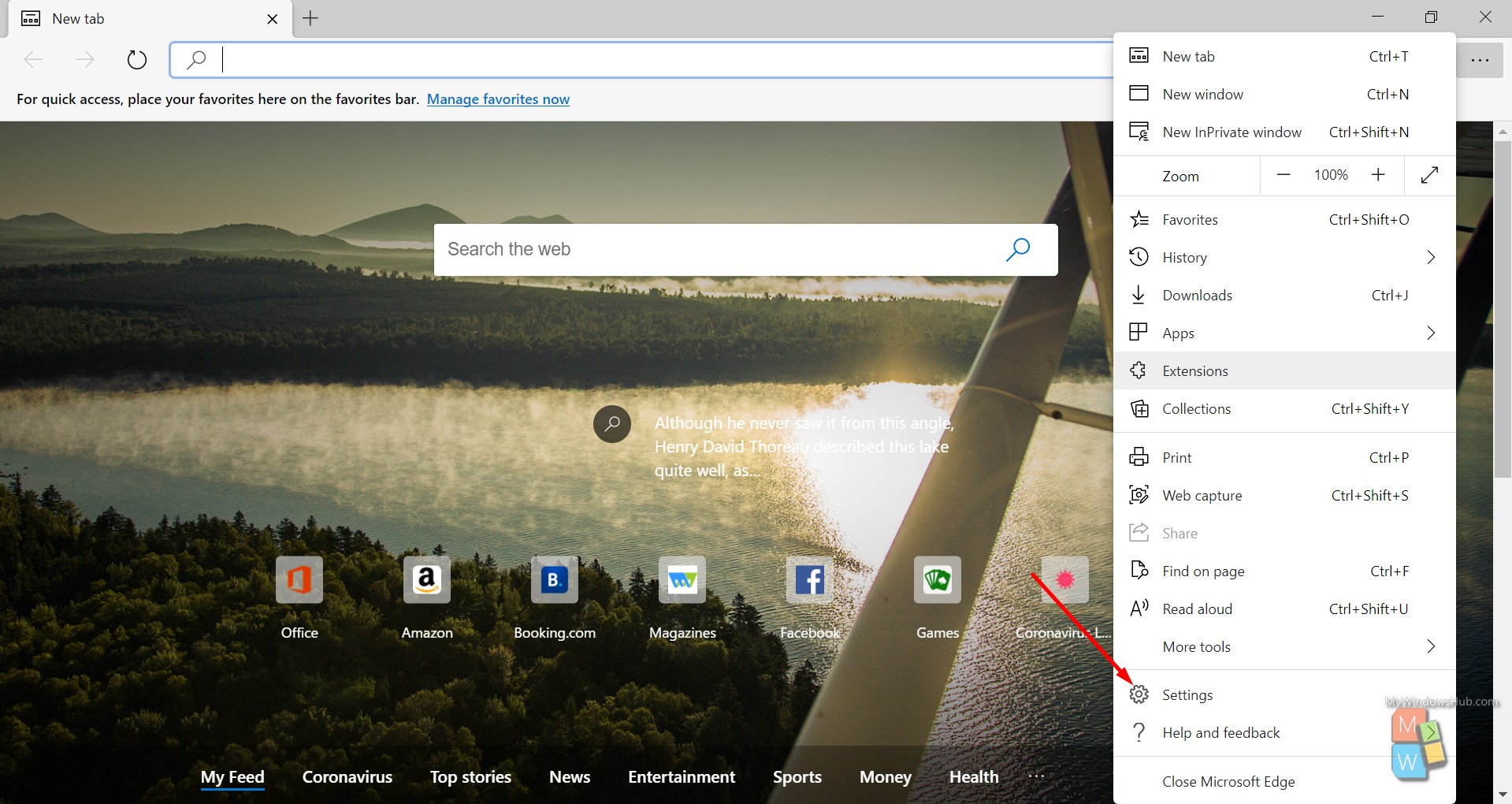Select the Extensions puzzle icon

pyautogui.click(x=1139, y=370)
